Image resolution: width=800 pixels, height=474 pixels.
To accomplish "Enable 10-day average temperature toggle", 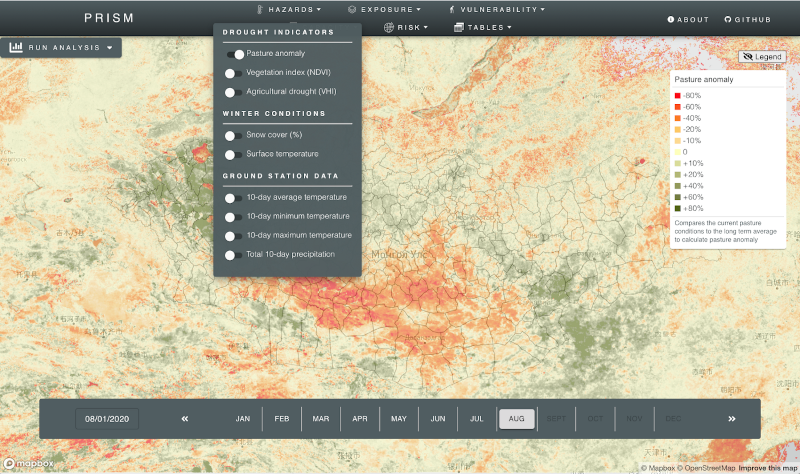I will pos(233,198).
